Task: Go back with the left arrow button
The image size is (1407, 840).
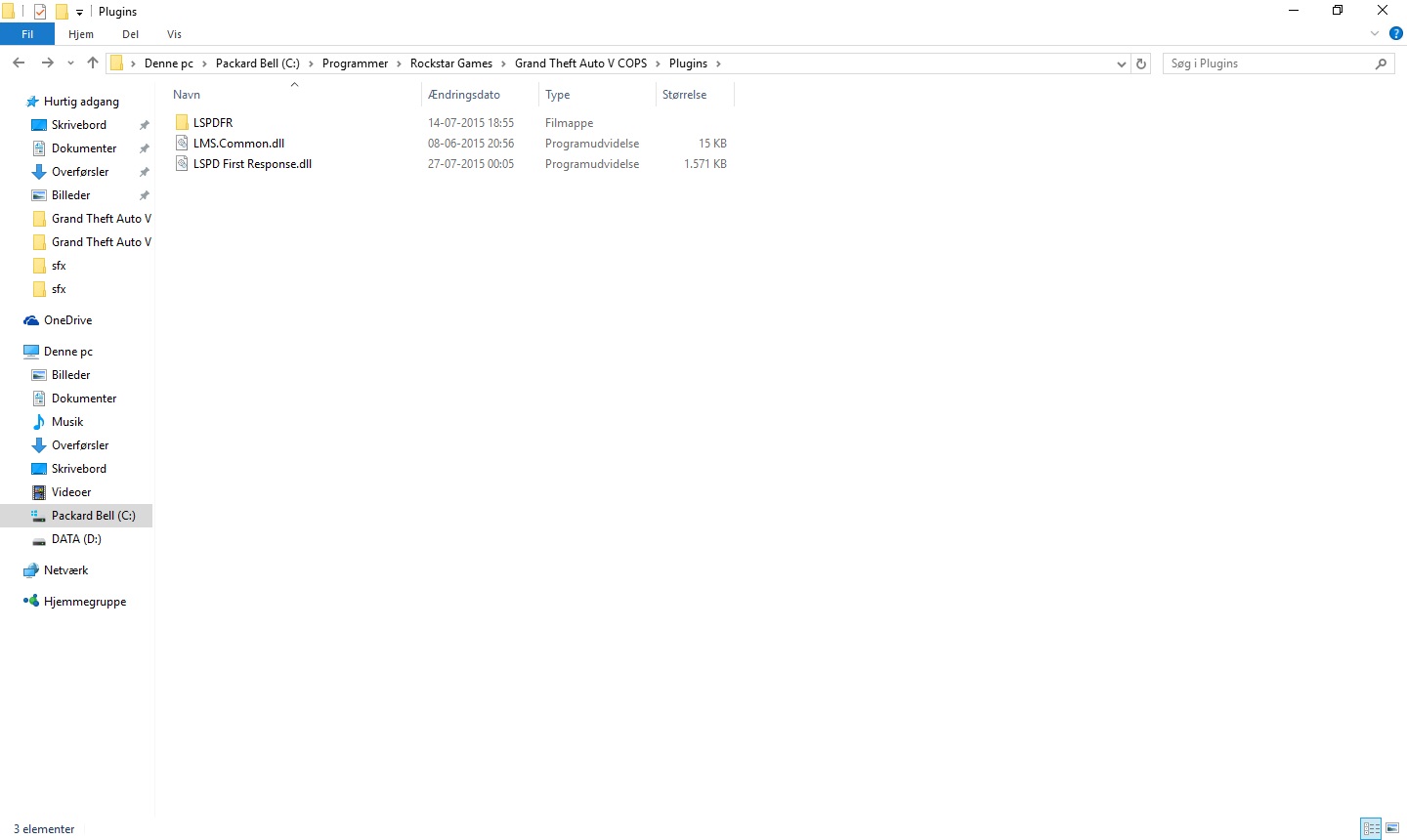Action: tap(19, 63)
